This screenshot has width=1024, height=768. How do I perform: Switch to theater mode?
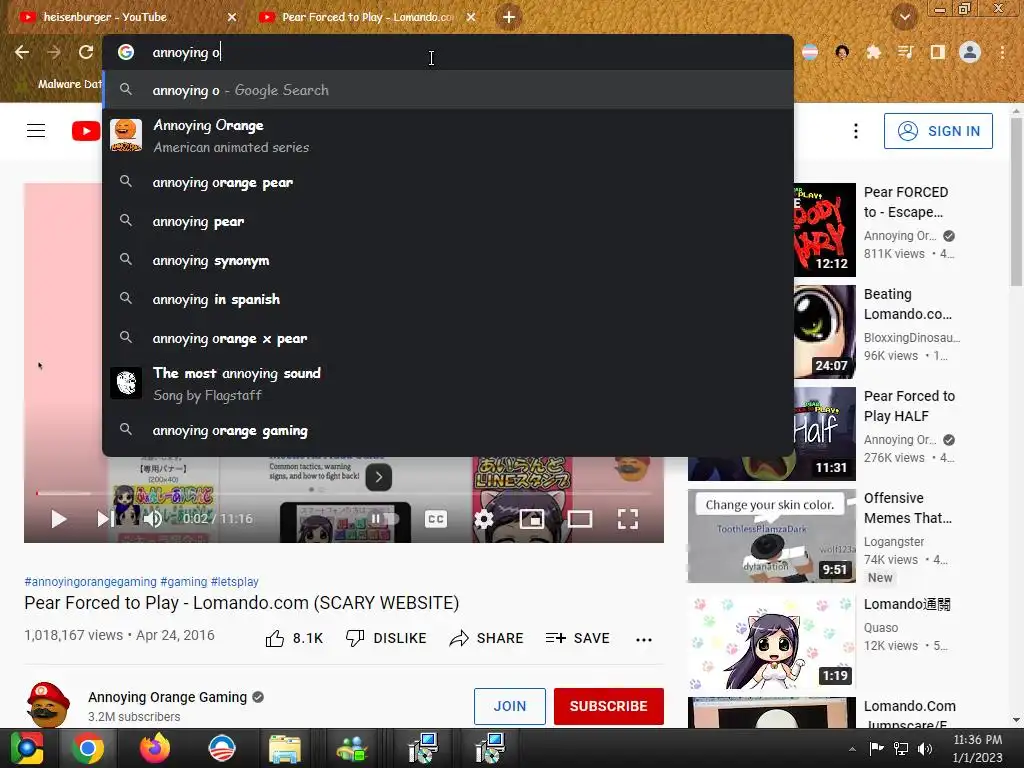click(x=580, y=519)
